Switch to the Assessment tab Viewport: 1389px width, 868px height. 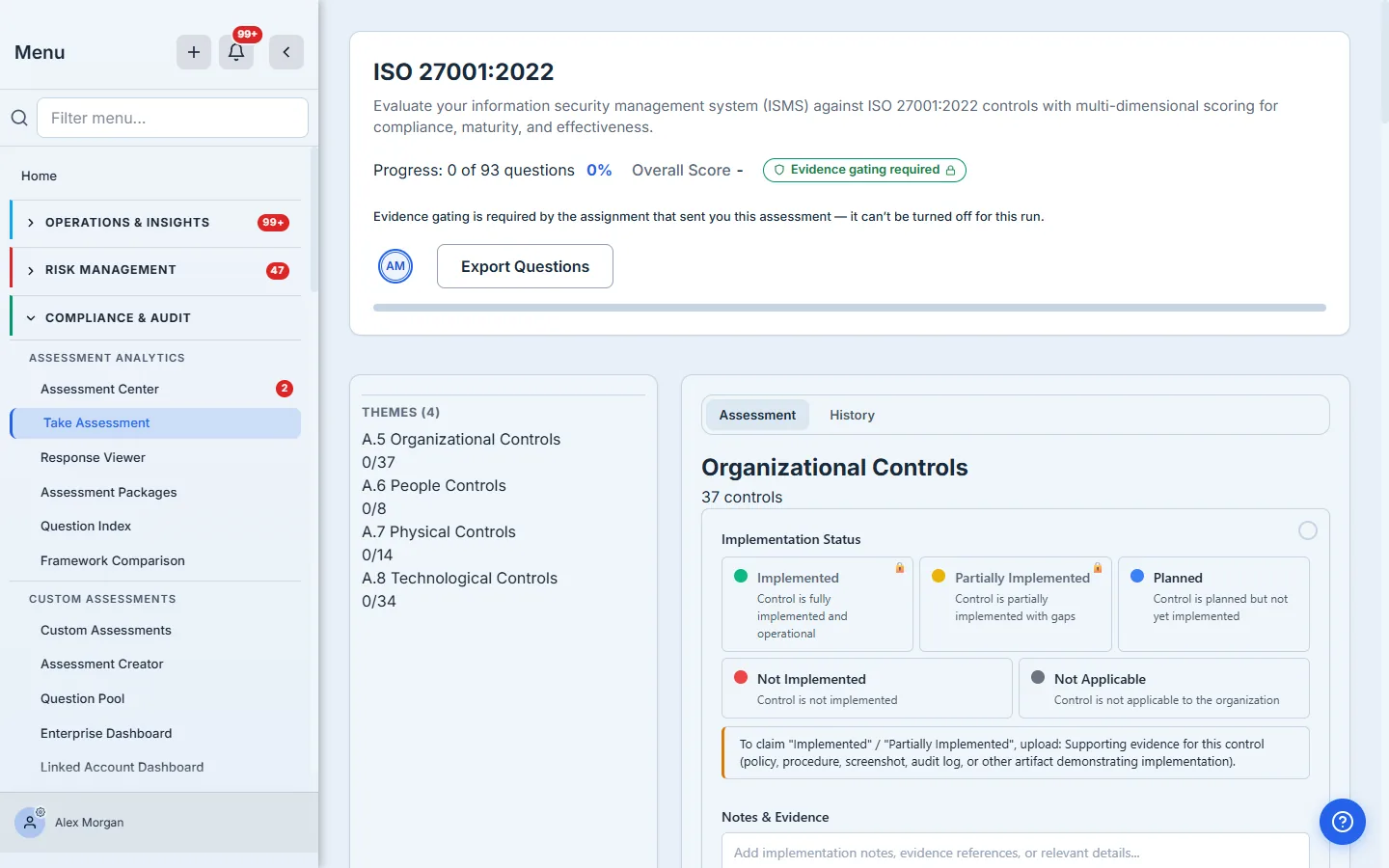(757, 415)
